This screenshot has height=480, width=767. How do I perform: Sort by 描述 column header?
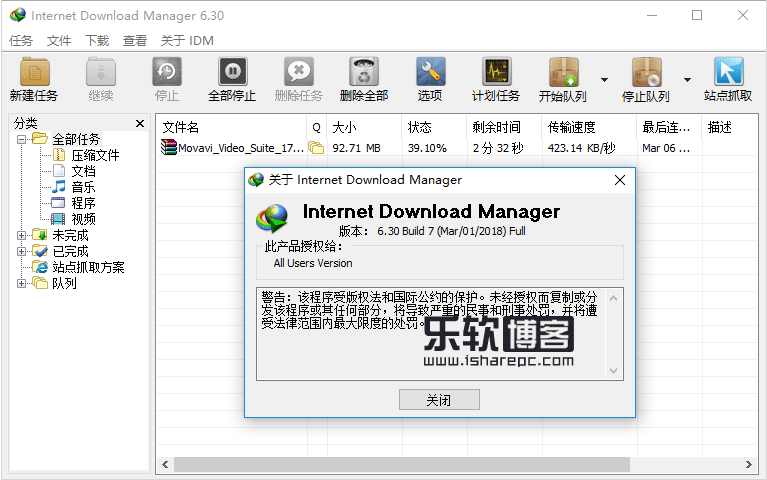coord(730,128)
